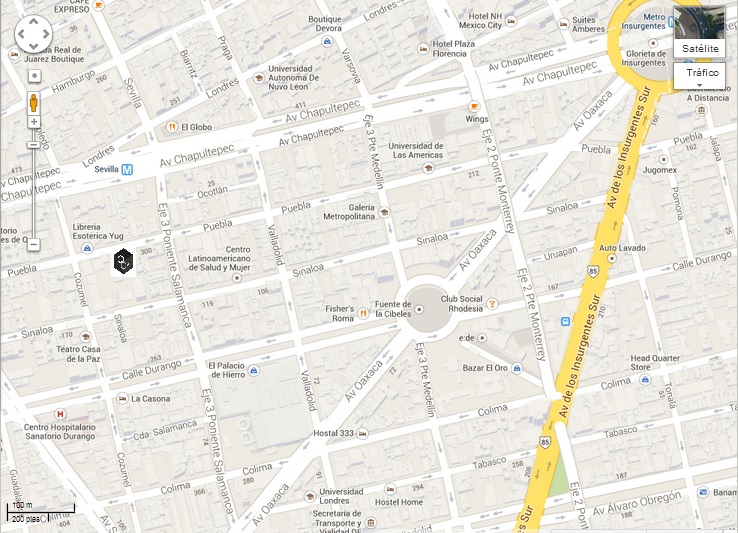This screenshot has width=738, height=533.
Task: Click the Street View pegman icon
Action: pyautogui.click(x=34, y=103)
